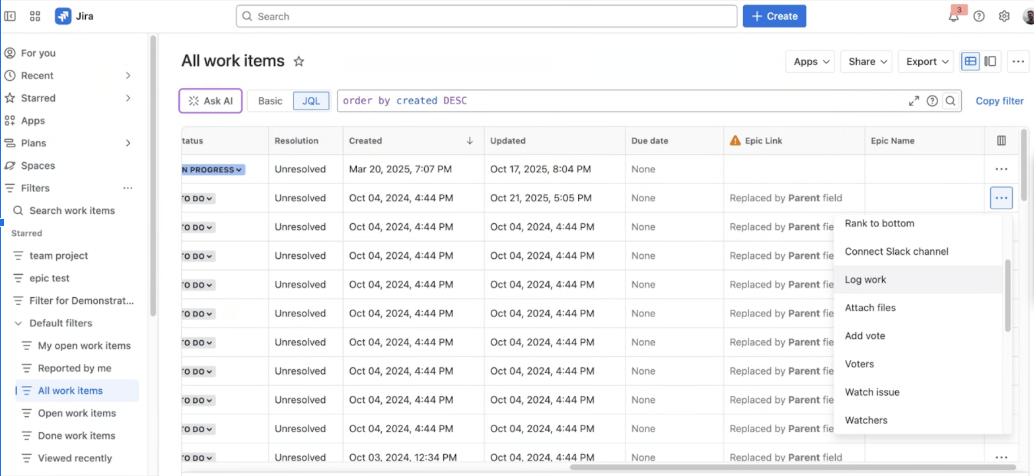Choose Voters in the menu
Screen dimensions: 1034x476
click(859, 364)
